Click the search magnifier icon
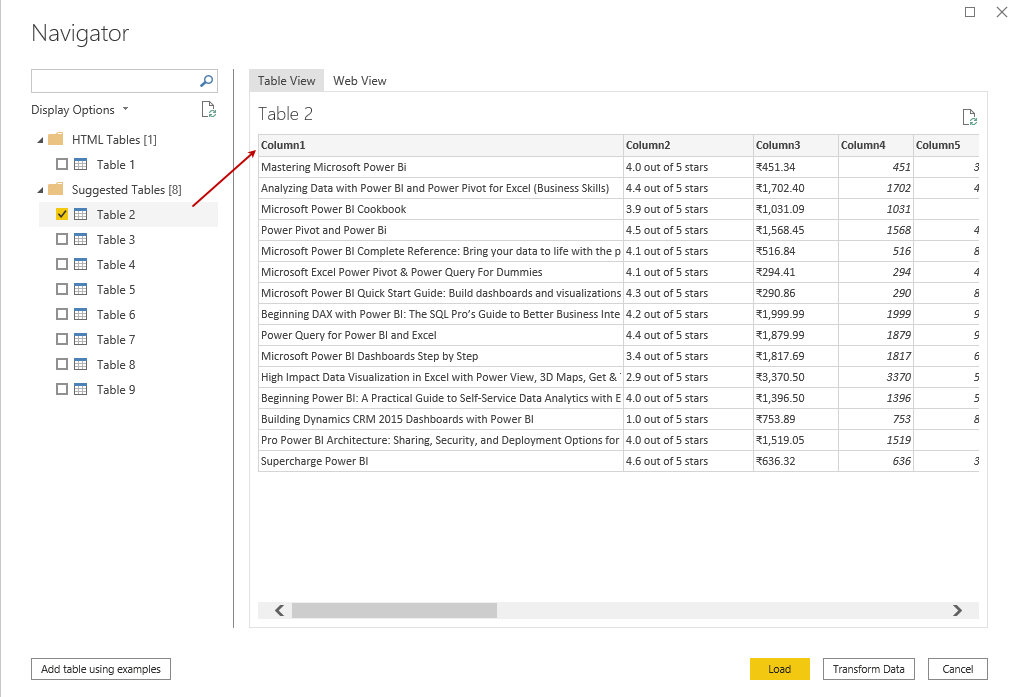This screenshot has width=1018, height=697. (207, 81)
